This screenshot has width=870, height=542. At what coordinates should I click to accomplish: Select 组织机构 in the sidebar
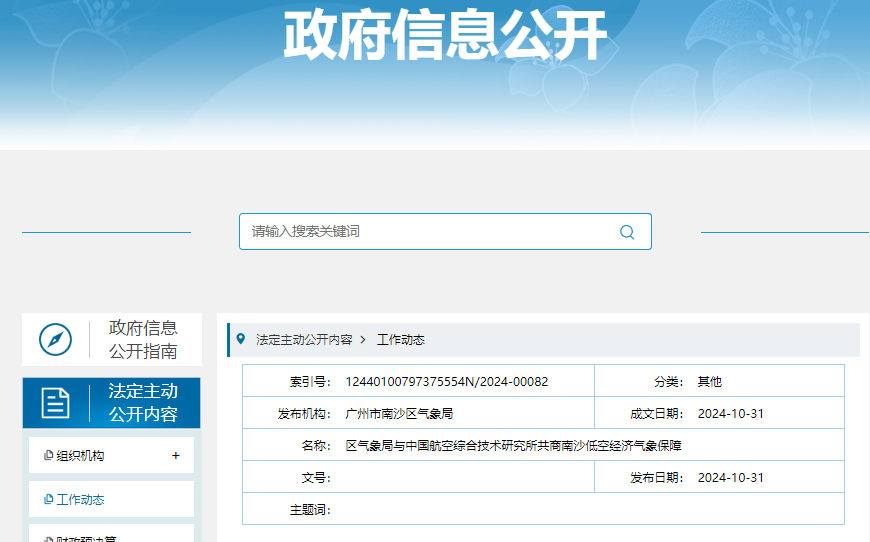click(80, 456)
